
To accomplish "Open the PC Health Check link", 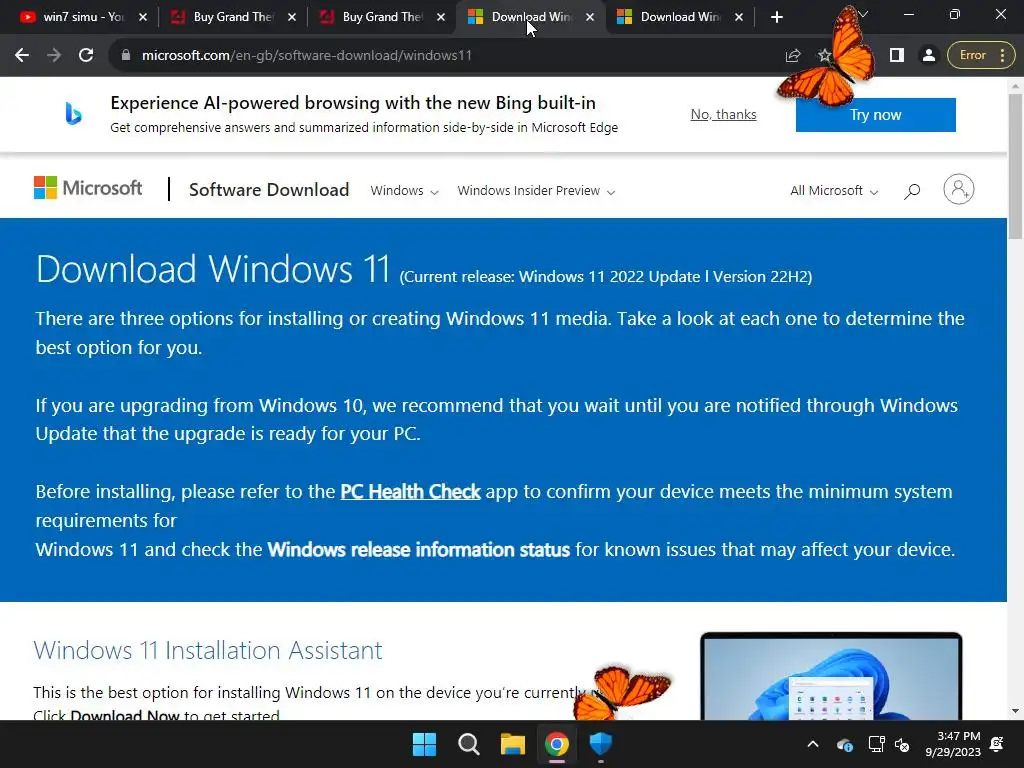I will (x=410, y=492).
